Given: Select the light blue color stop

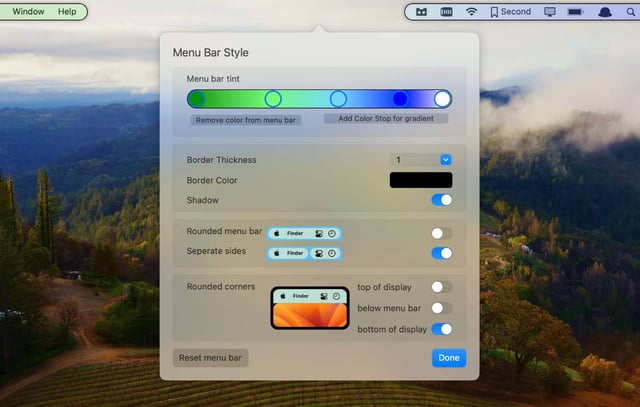Looking at the screenshot, I should pos(338,99).
